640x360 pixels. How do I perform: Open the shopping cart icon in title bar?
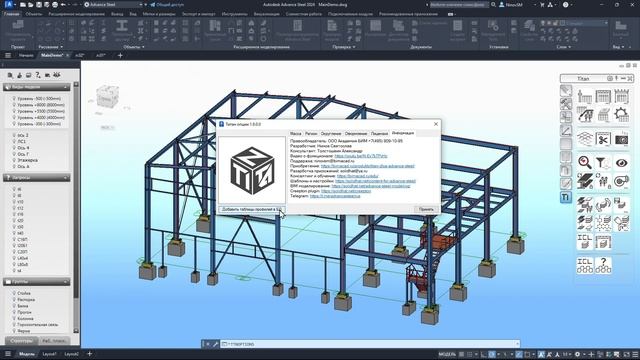click(542, 4)
